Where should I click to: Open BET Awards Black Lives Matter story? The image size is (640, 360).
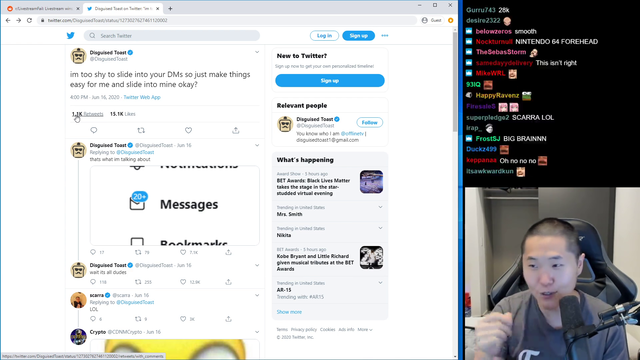pos(330,184)
